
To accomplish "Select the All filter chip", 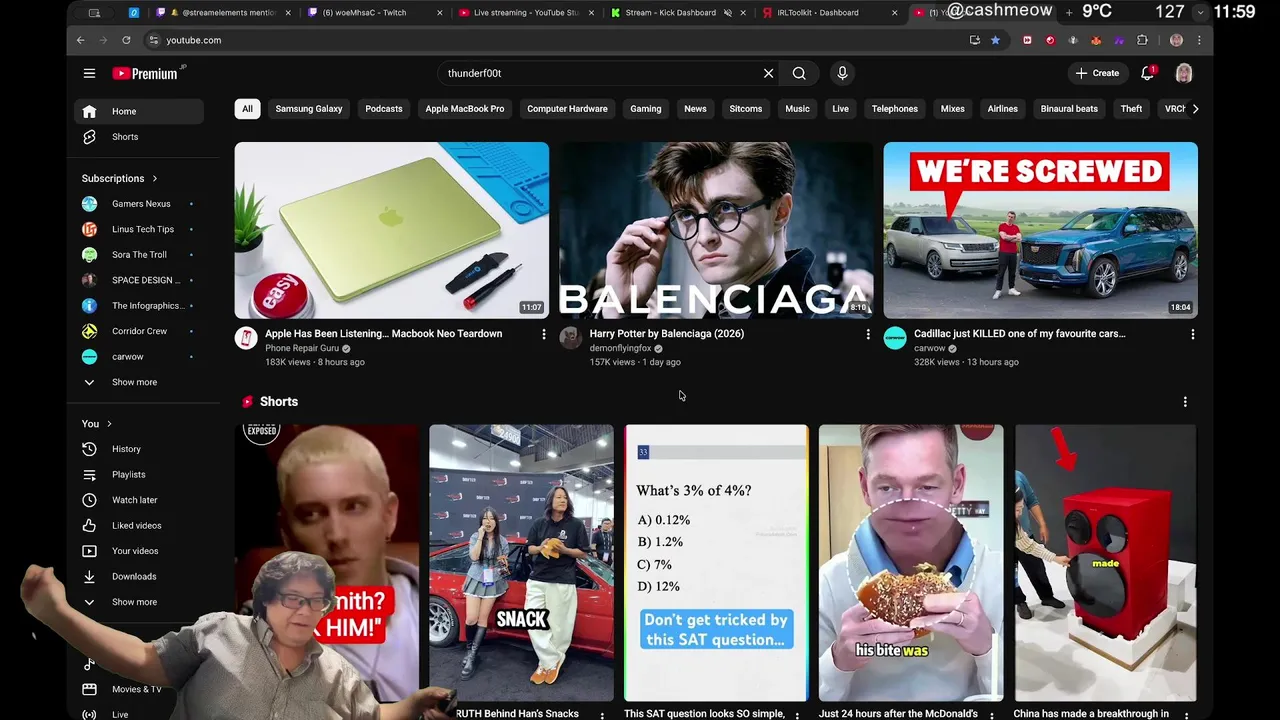I will click(x=247, y=109).
